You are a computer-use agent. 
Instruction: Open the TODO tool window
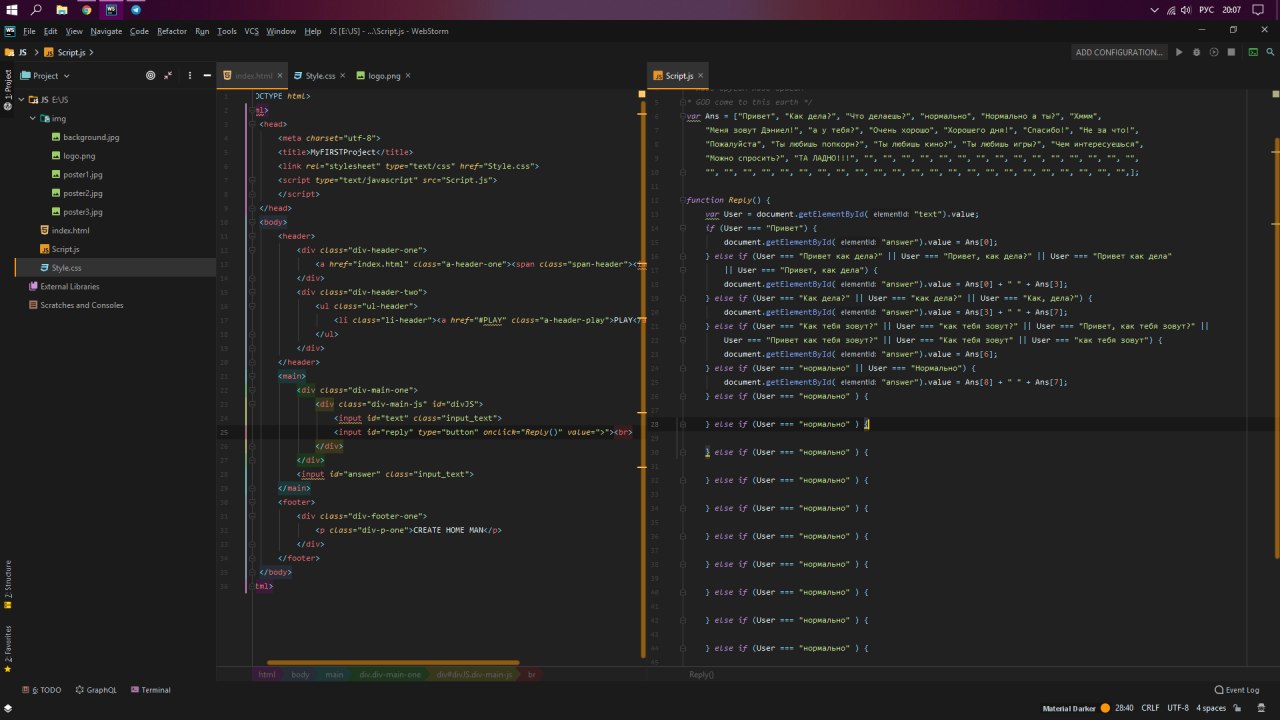tap(43, 690)
